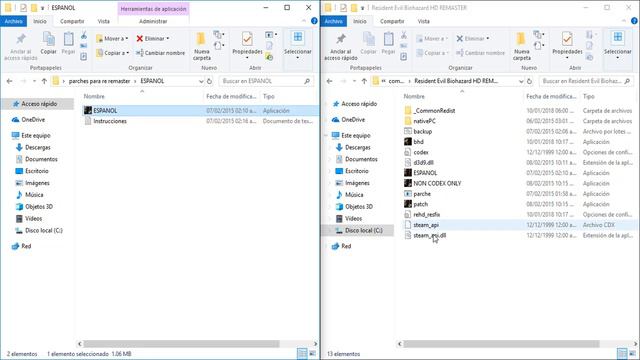Pin to quick access in ESPANOL window
Viewport: 640px width, 360px height.
click(x=20, y=46)
